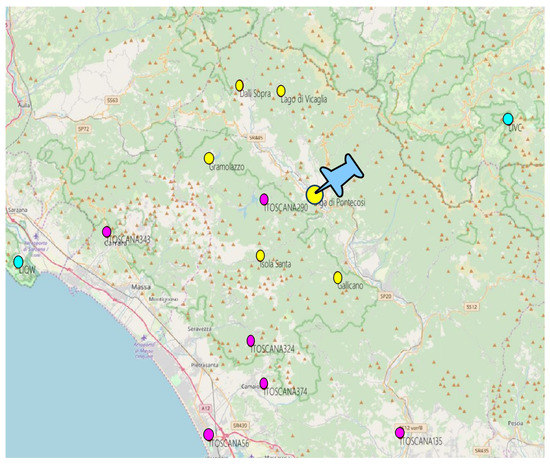Click the Pietrasanta town label
Image resolution: width=550 pixels, height=464 pixels.
tap(204, 365)
